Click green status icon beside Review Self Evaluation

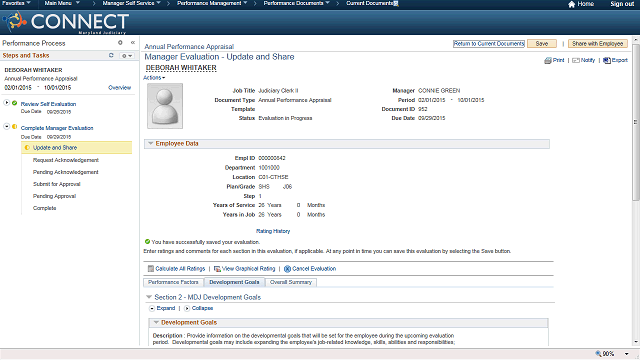(x=15, y=103)
